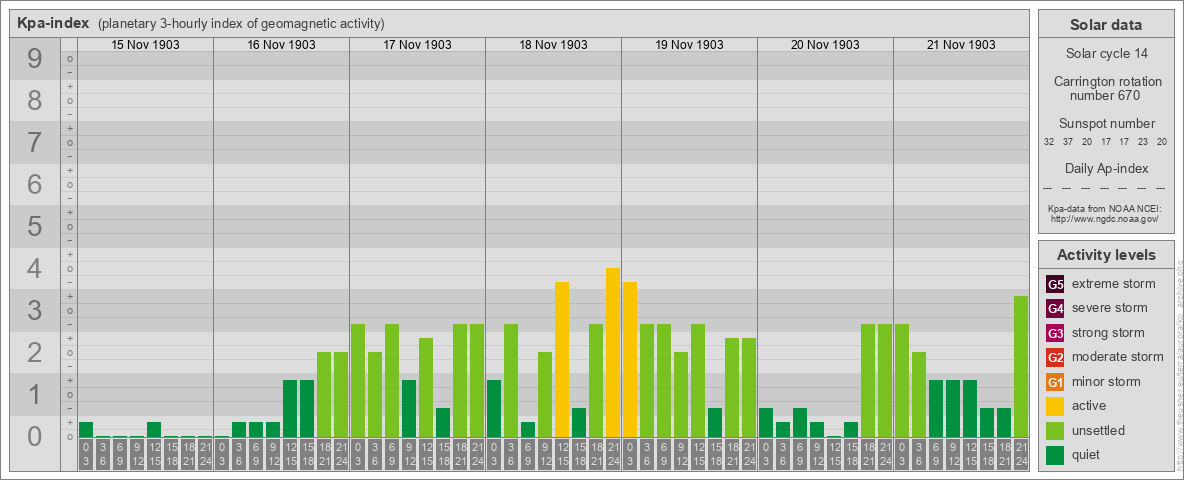
Task: Click sunspot number value 37
Action: tap(1068, 141)
